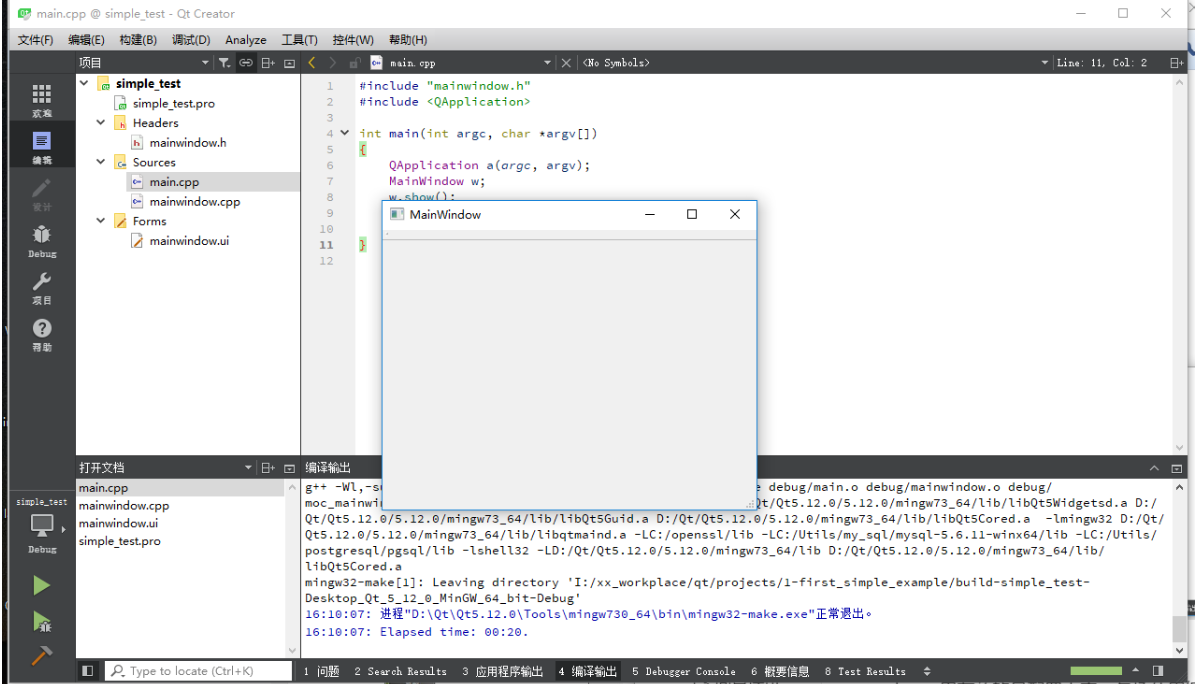The height and width of the screenshot is (684, 1195).
Task: Minimize the compile output pane arrow
Action: [x=1154, y=467]
